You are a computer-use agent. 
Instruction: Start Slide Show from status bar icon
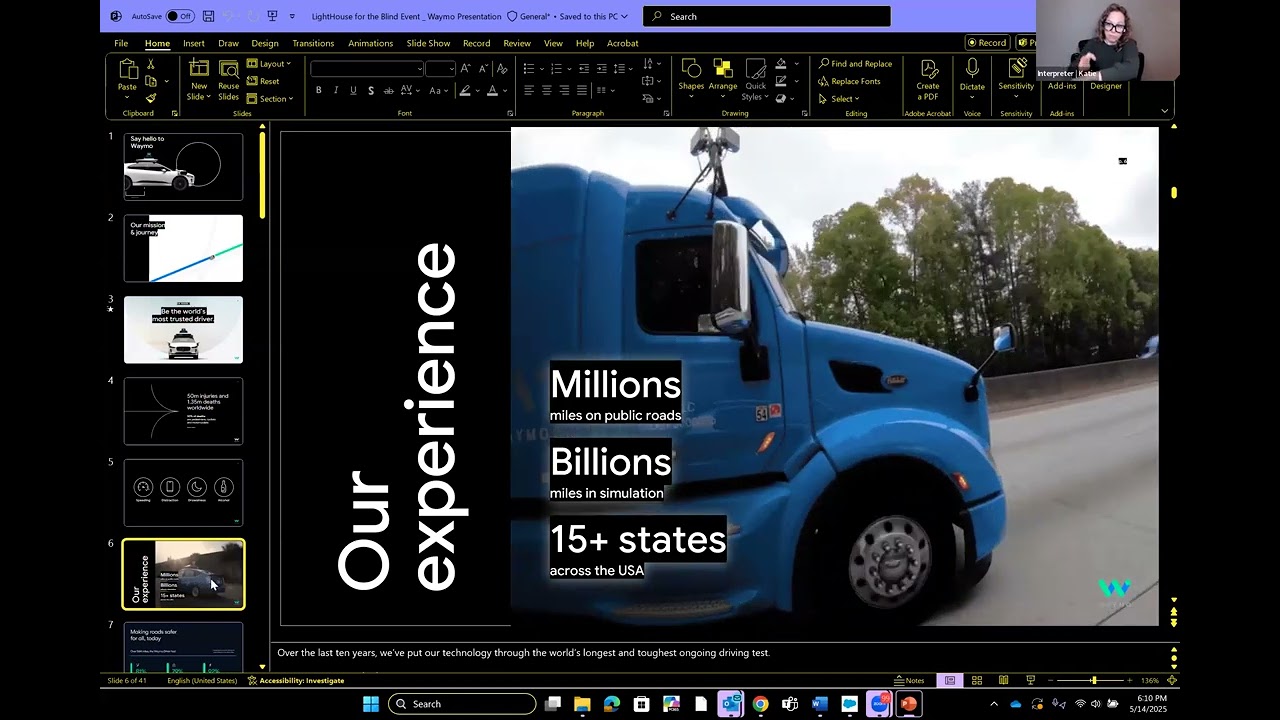click(x=1030, y=680)
